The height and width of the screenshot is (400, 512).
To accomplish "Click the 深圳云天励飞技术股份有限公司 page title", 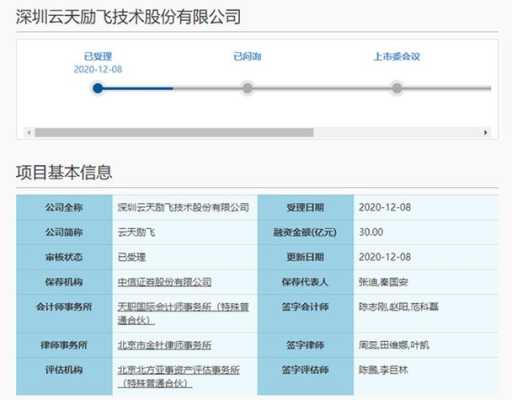I will click(128, 17).
